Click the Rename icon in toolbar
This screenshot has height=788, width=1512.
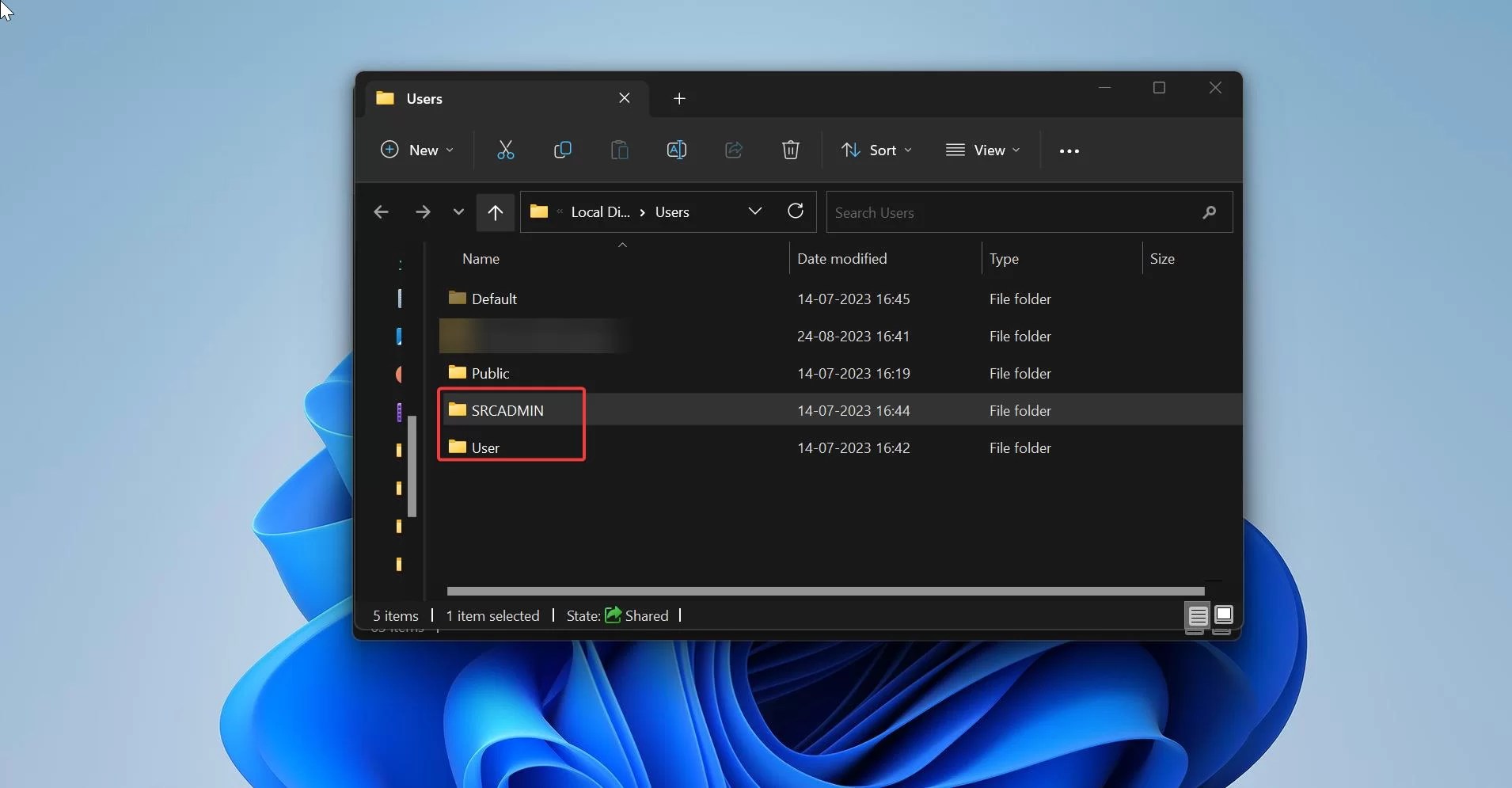[x=677, y=150]
